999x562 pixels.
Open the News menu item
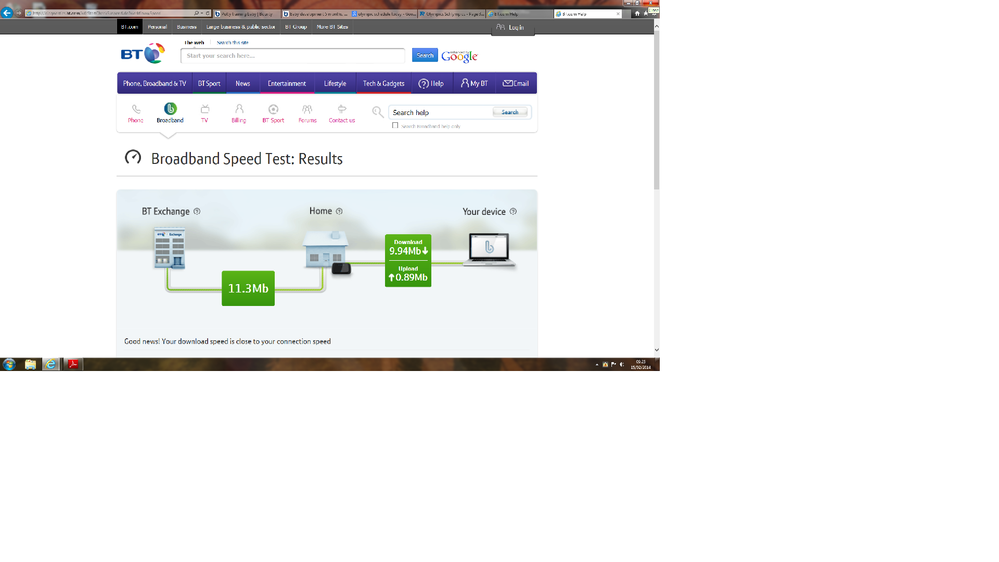pos(243,83)
